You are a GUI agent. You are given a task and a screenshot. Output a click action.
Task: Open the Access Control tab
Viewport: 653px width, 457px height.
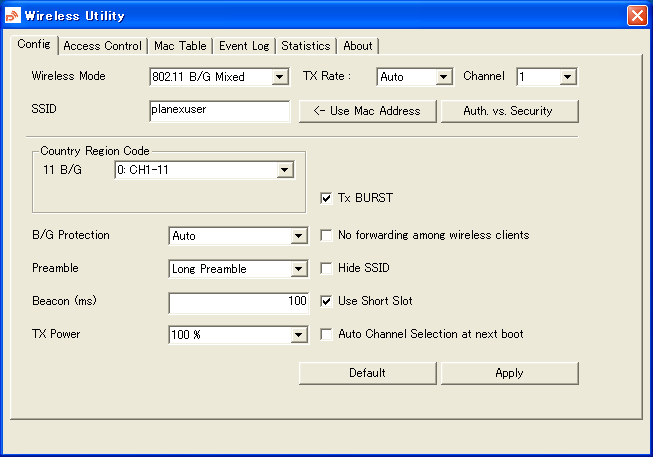click(102, 46)
